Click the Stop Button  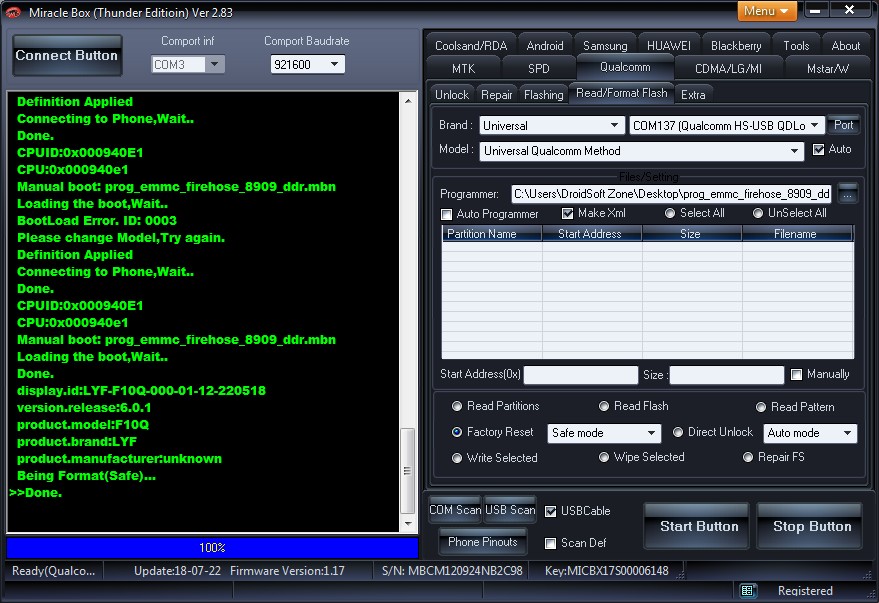coord(811,526)
